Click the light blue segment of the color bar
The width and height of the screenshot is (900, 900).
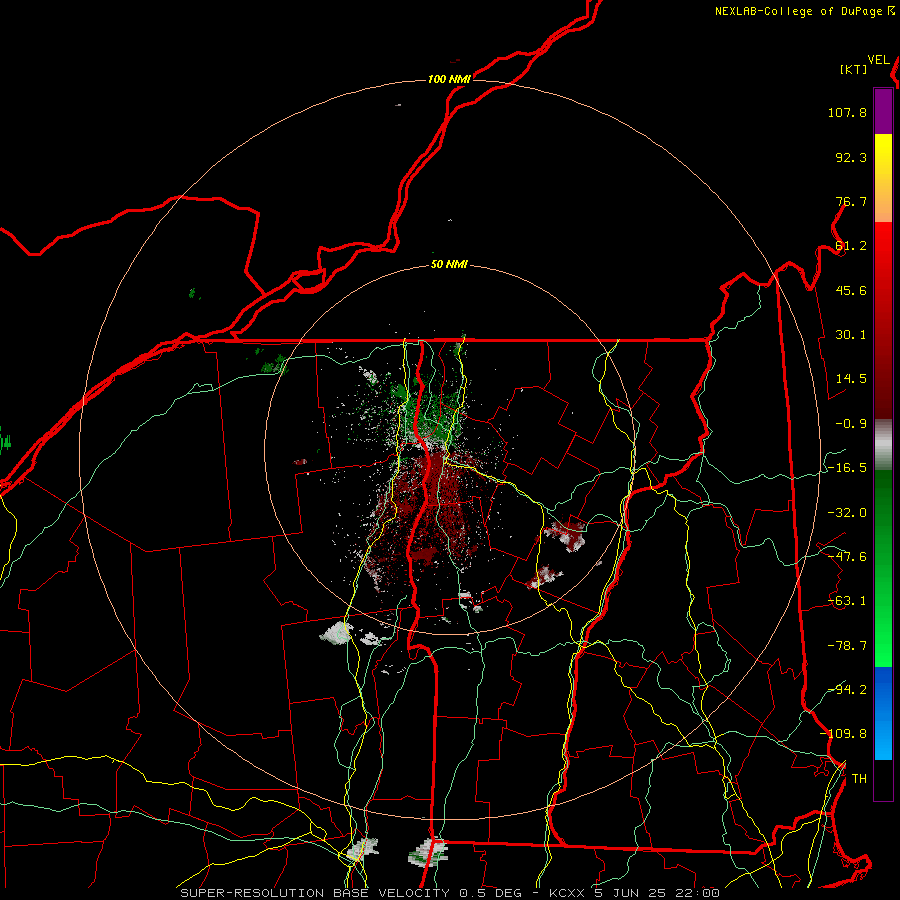pos(883,713)
